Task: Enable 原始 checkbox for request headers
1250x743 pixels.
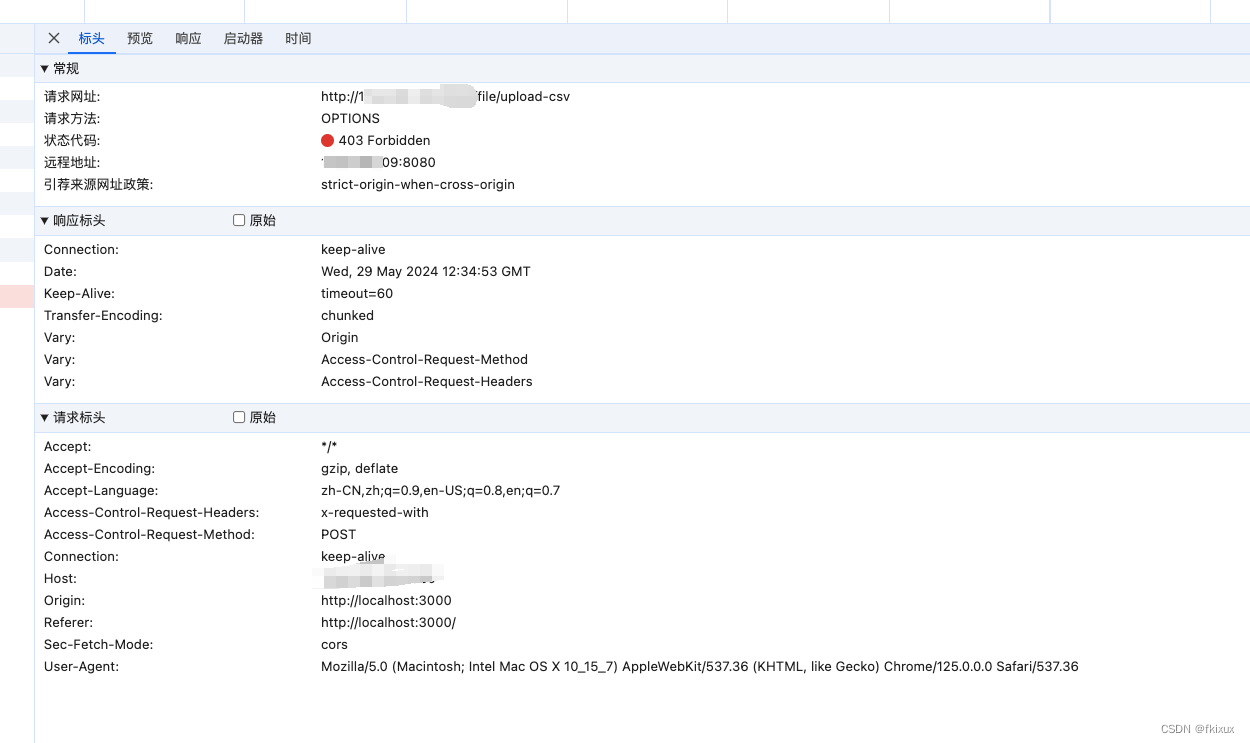Action: pyautogui.click(x=239, y=417)
